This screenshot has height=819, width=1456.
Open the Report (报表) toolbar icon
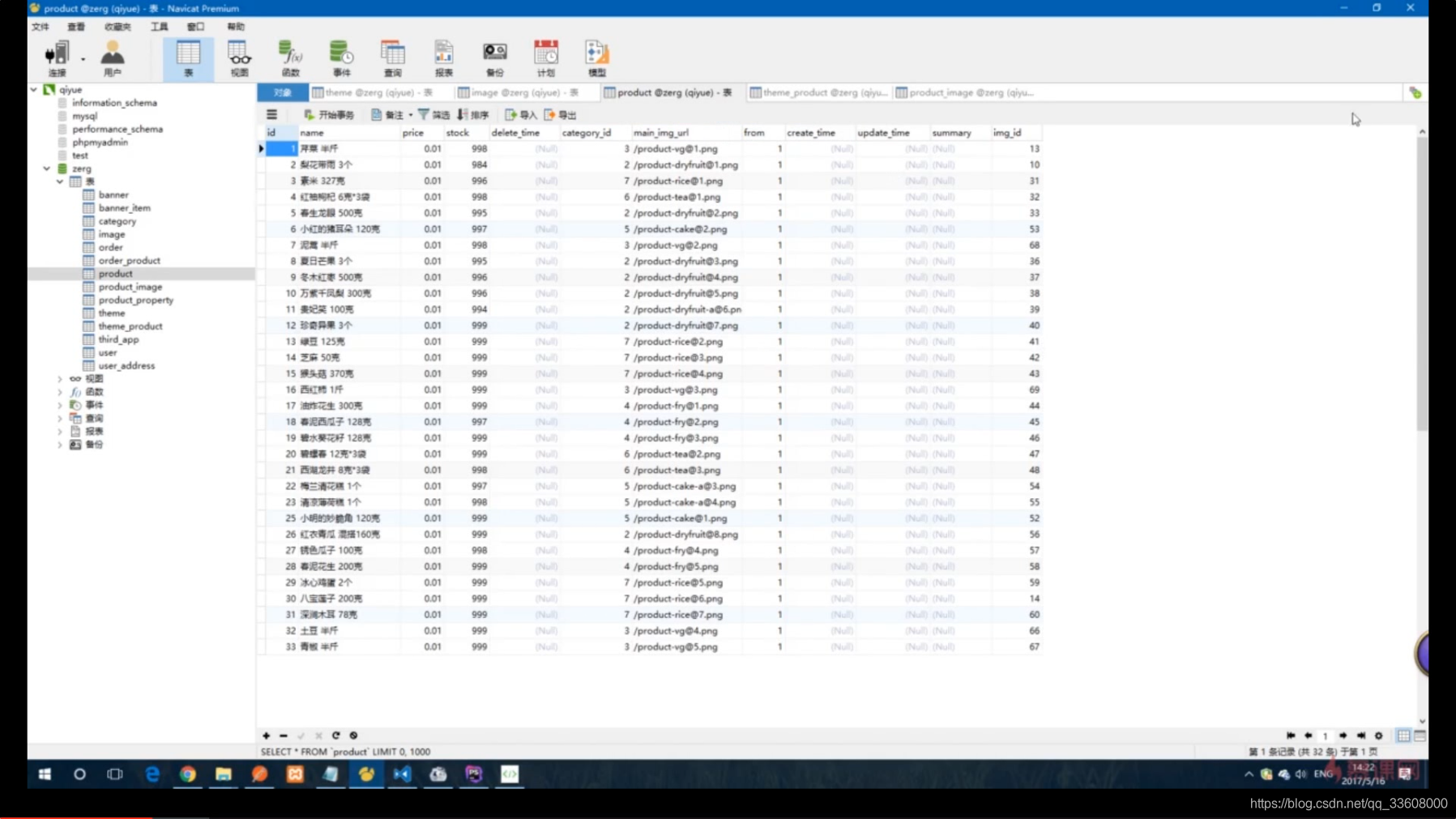click(x=444, y=59)
